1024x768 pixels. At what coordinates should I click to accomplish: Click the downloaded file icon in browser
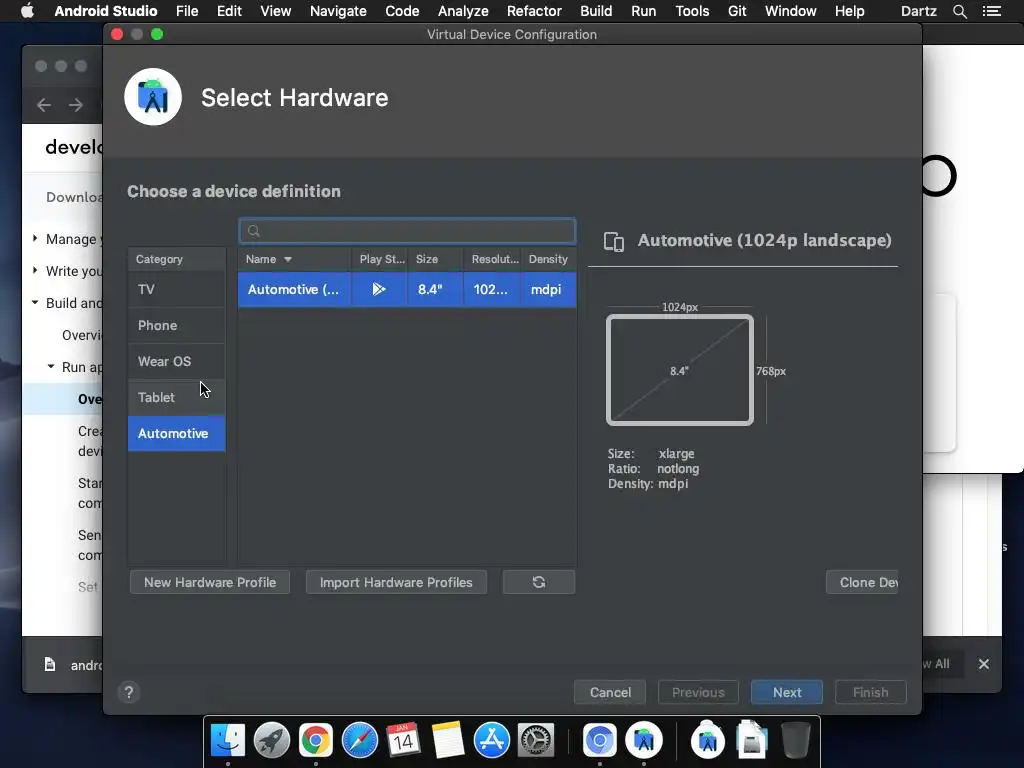coord(50,665)
